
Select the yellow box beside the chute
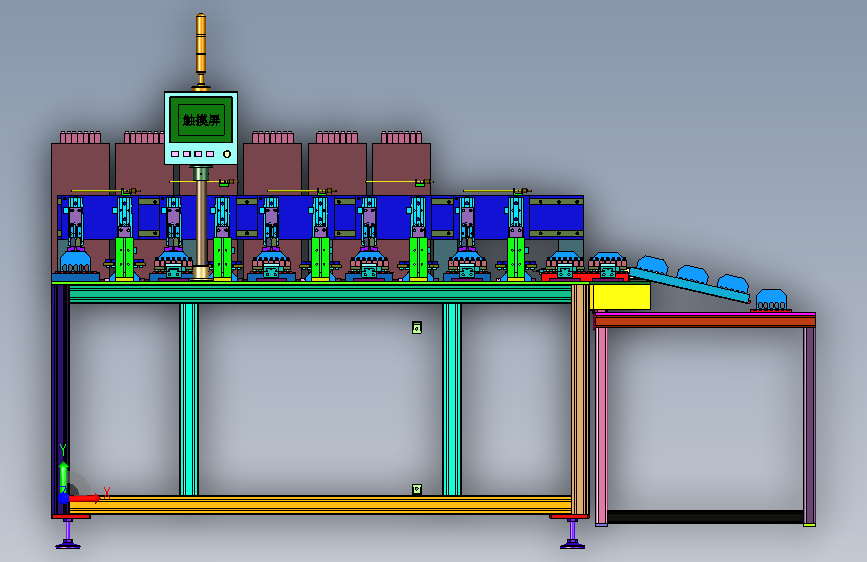click(x=620, y=296)
